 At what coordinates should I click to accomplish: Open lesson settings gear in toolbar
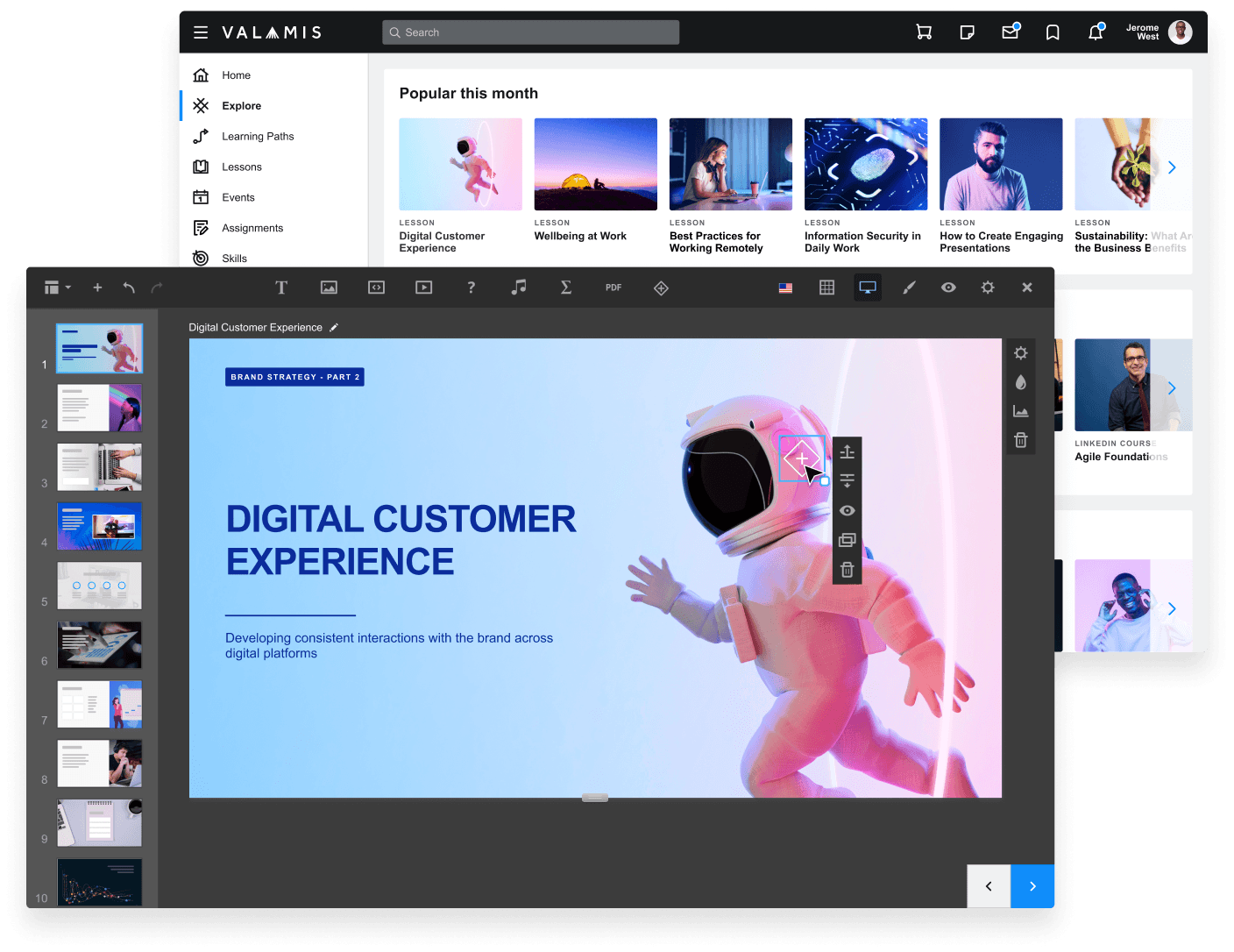pos(988,288)
